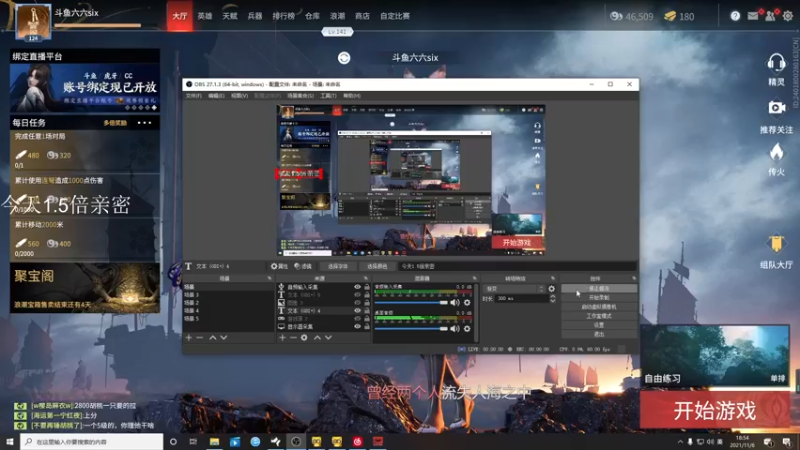
Task: Adjust 桌面音频 volume slider
Action: [411, 329]
